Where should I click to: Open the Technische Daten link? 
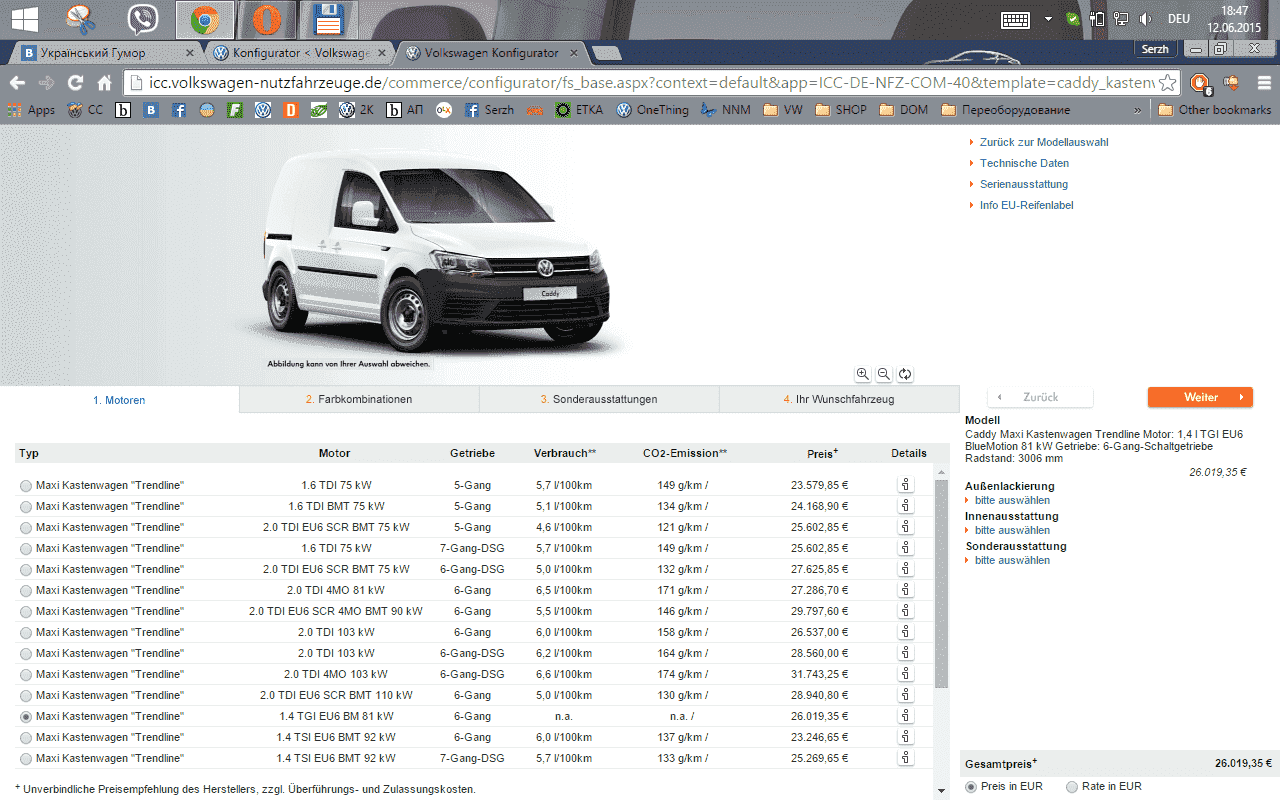point(1024,163)
